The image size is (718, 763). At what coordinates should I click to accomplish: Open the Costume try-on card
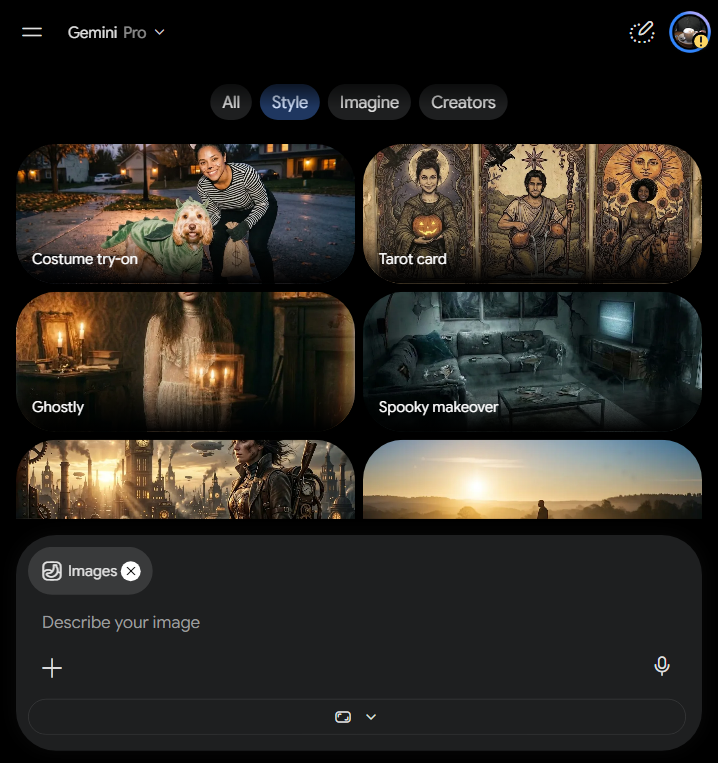pos(185,213)
